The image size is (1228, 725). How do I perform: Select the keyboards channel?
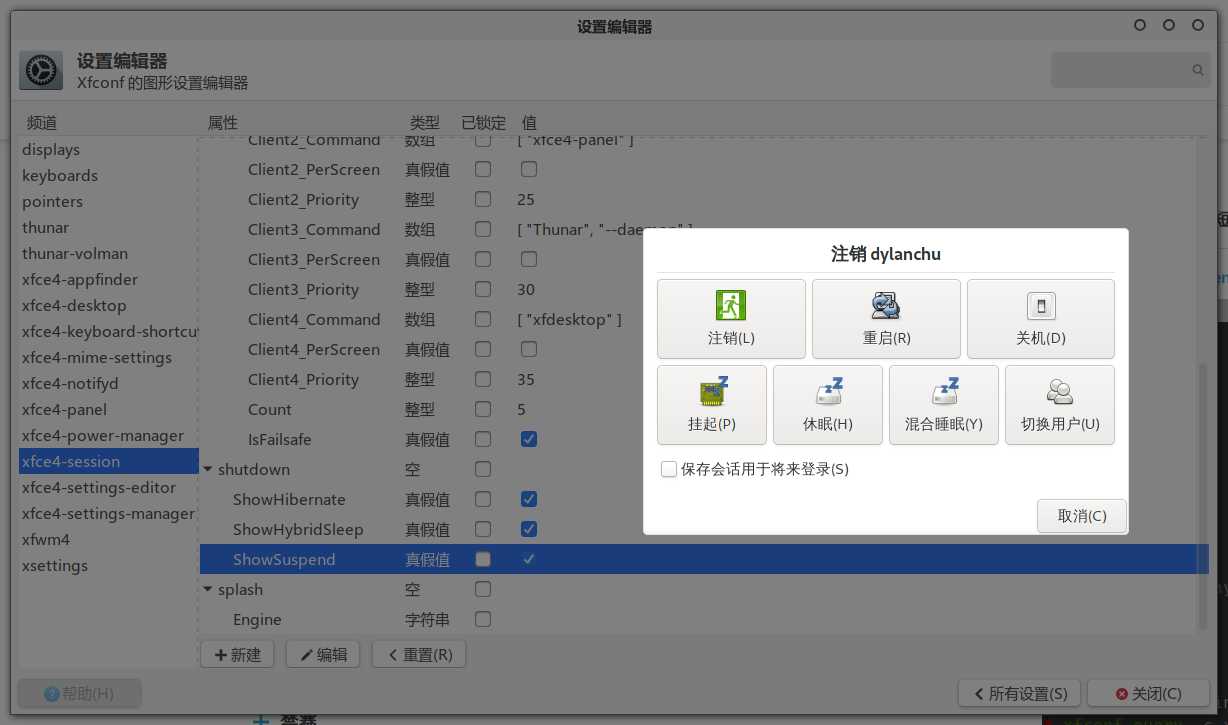pyautogui.click(x=109, y=175)
